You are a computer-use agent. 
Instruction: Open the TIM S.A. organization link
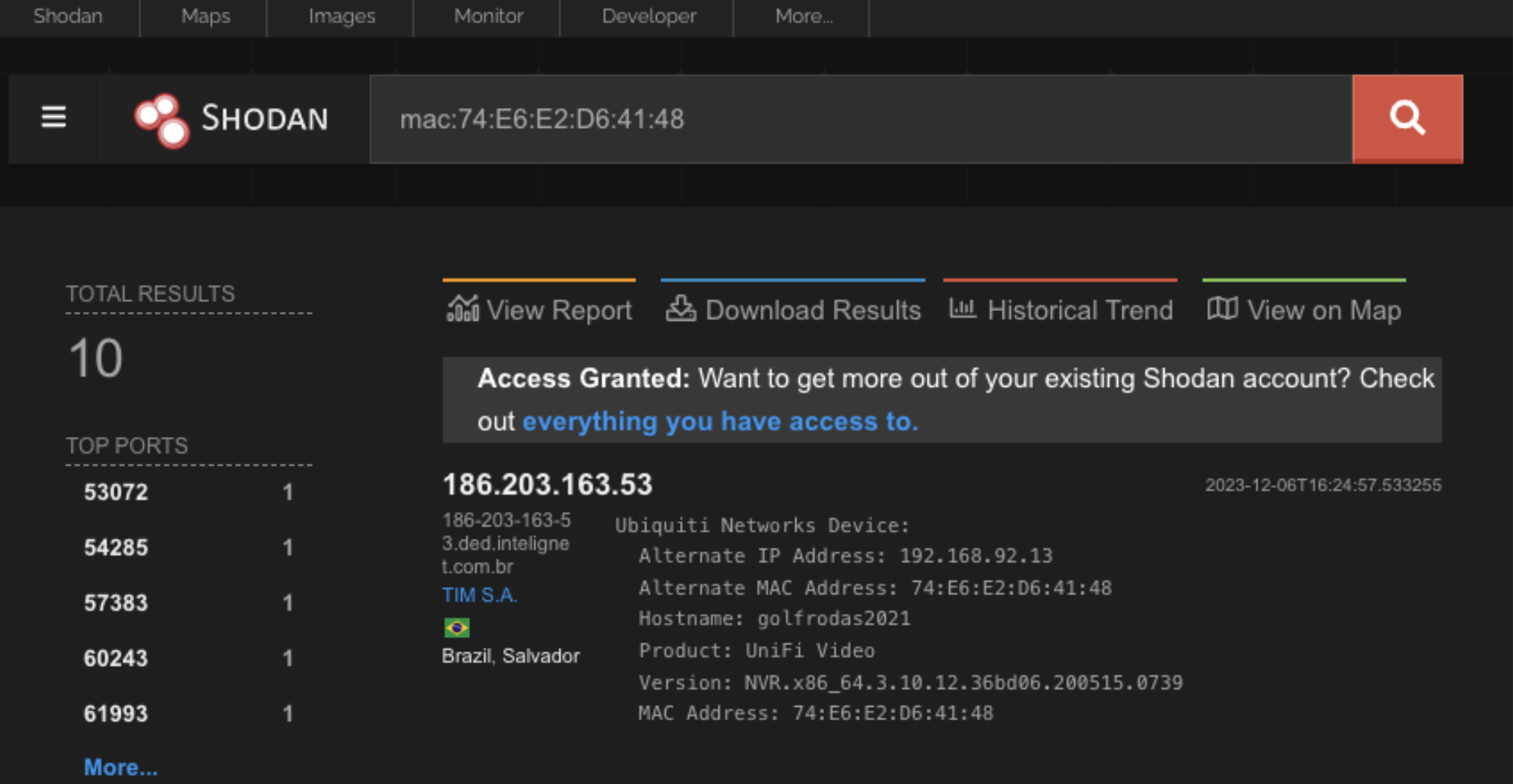[480, 595]
